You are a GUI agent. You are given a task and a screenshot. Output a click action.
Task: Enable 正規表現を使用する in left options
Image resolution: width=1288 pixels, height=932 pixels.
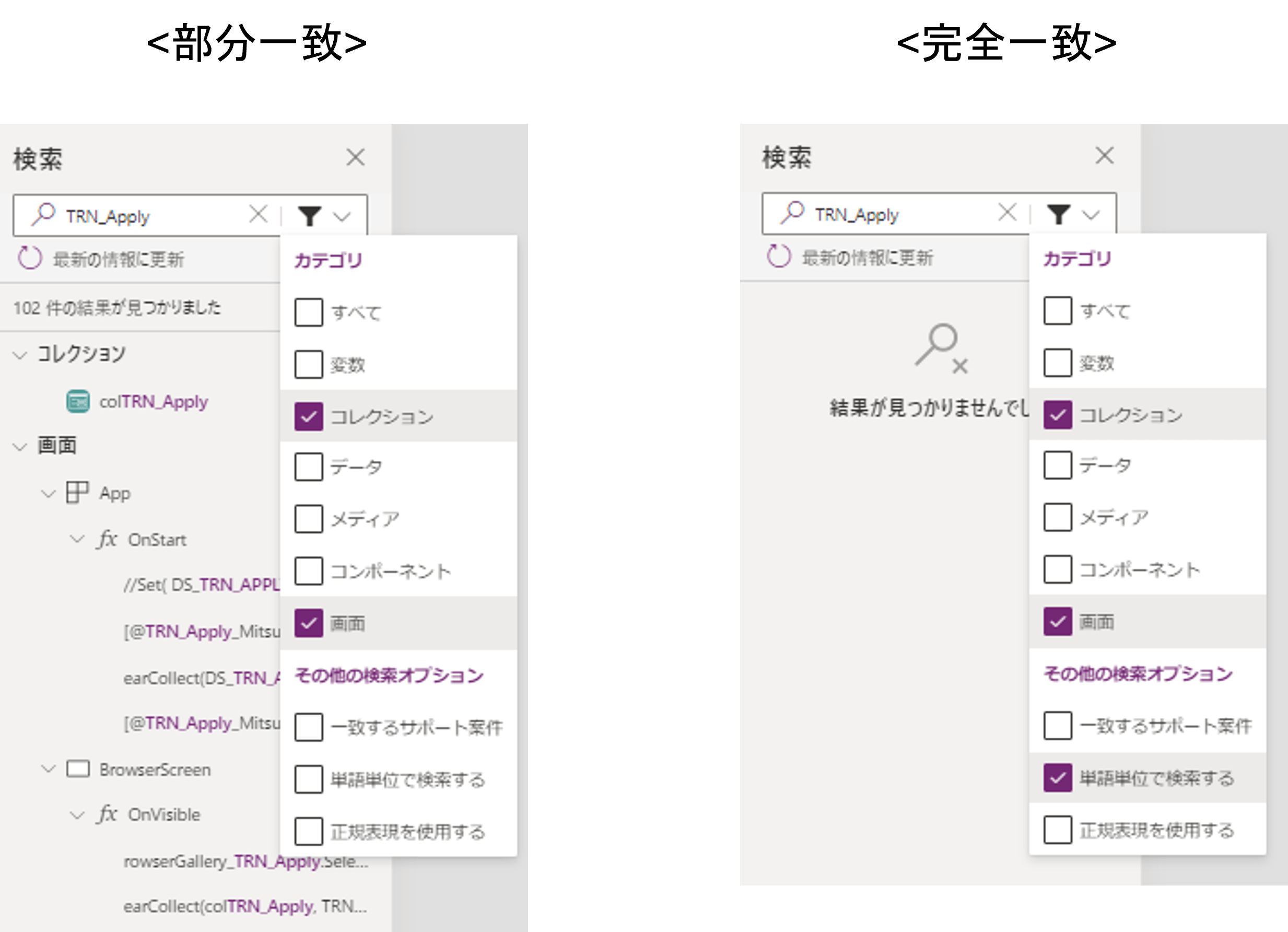point(309,832)
